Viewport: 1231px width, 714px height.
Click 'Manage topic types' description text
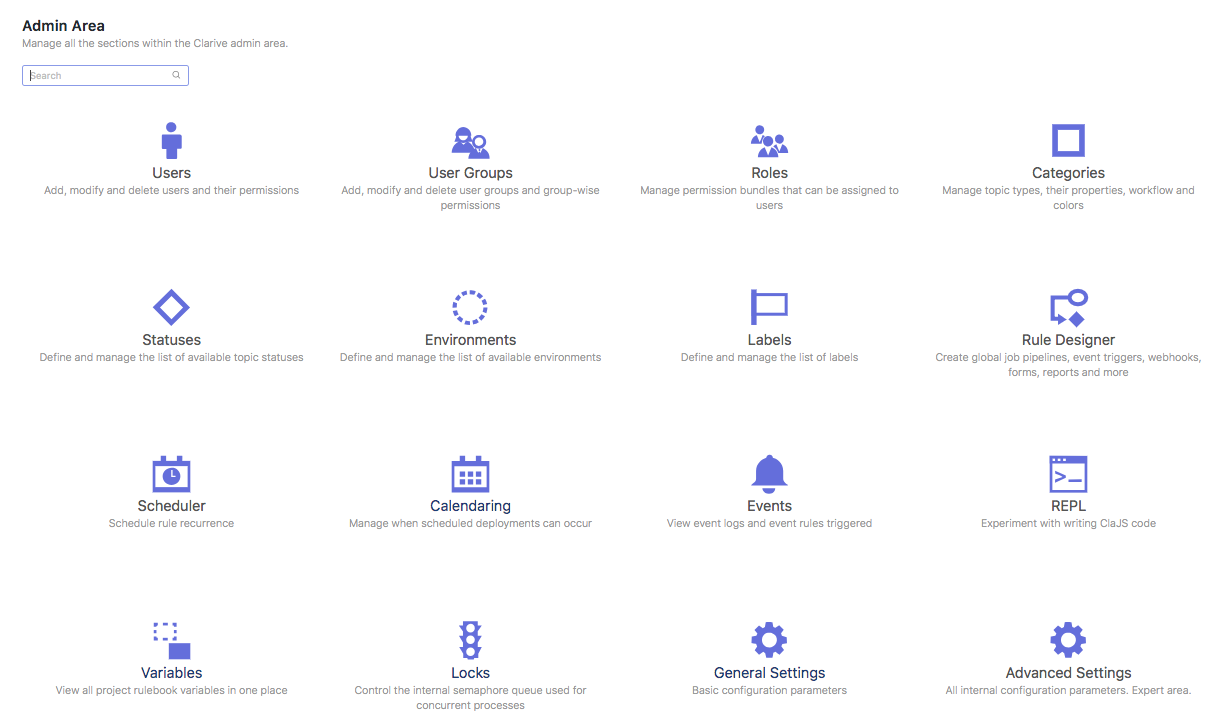(x=1068, y=198)
